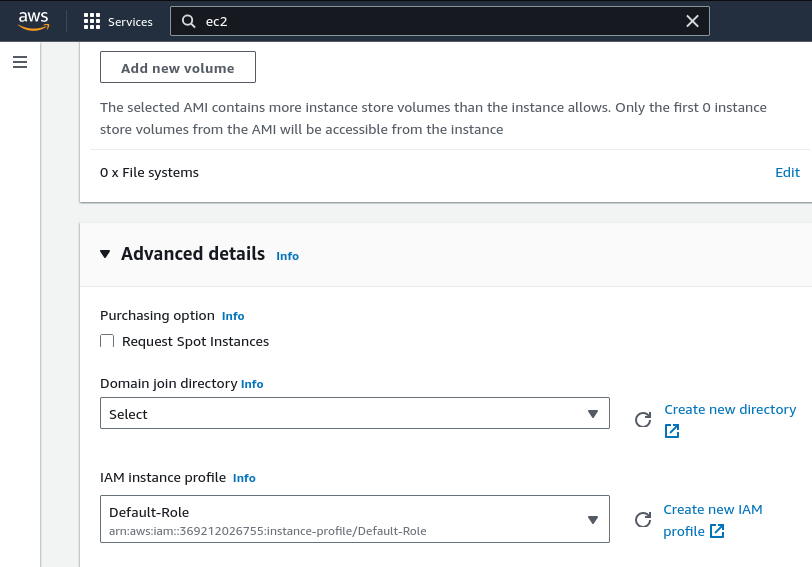The height and width of the screenshot is (567, 812).
Task: Open Info link next to Advanced details
Action: (287, 256)
